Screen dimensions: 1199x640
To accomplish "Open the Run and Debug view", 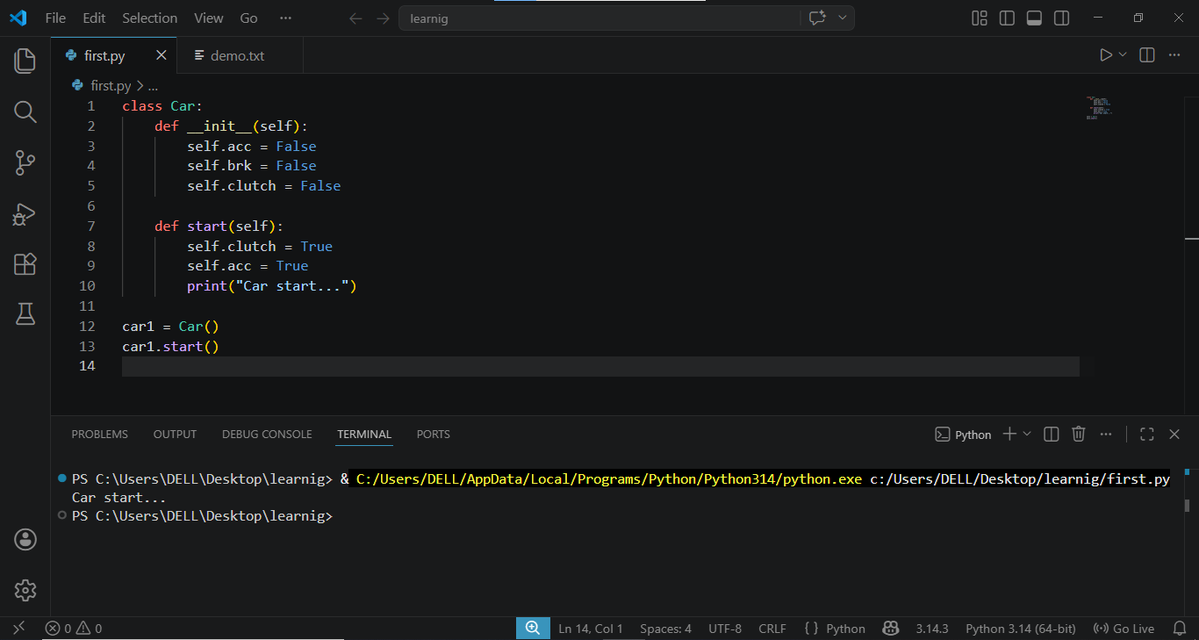I will tap(25, 214).
